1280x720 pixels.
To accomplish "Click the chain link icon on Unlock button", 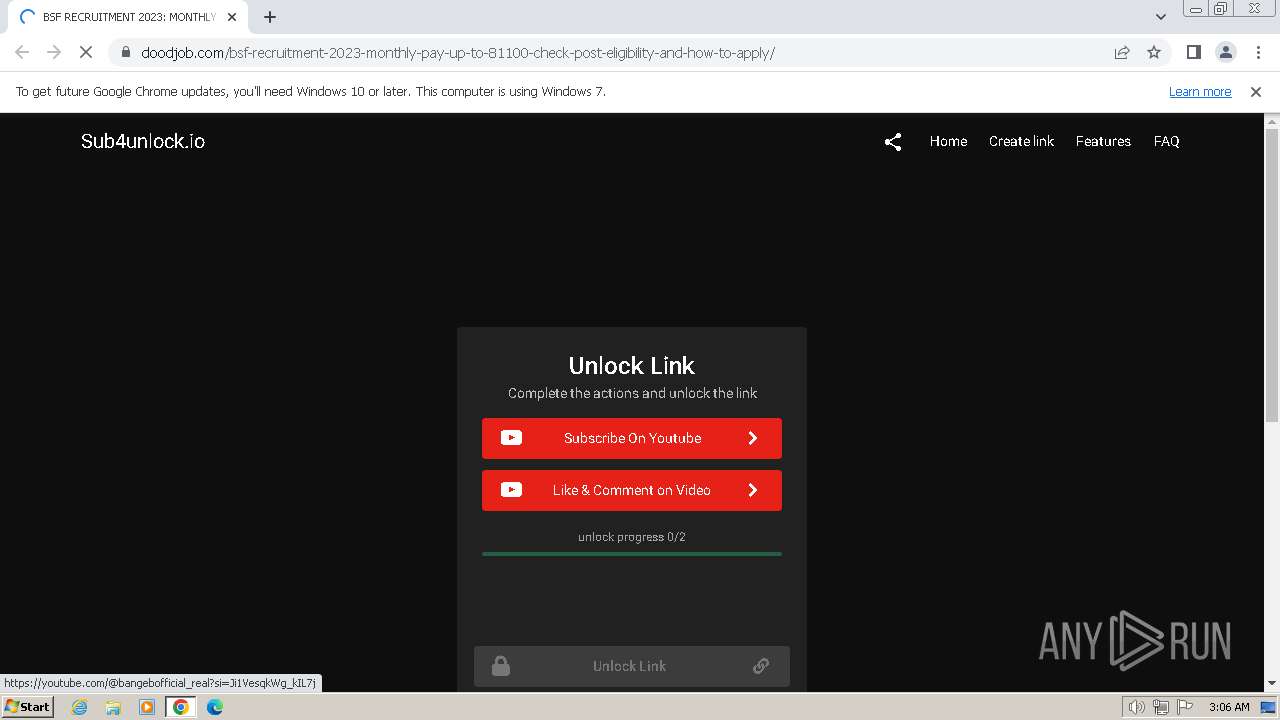I will coord(761,666).
